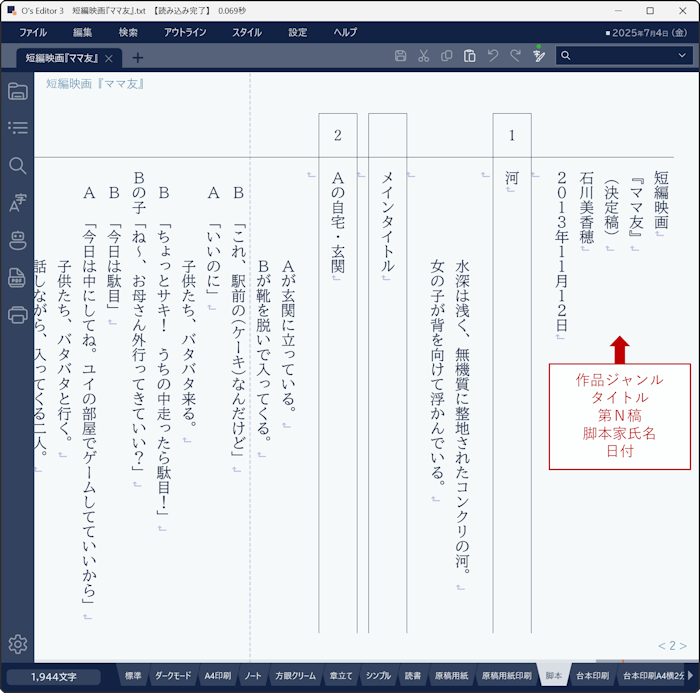Cut selection with scissors icon
This screenshot has width=700, height=693.
[x=423, y=56]
